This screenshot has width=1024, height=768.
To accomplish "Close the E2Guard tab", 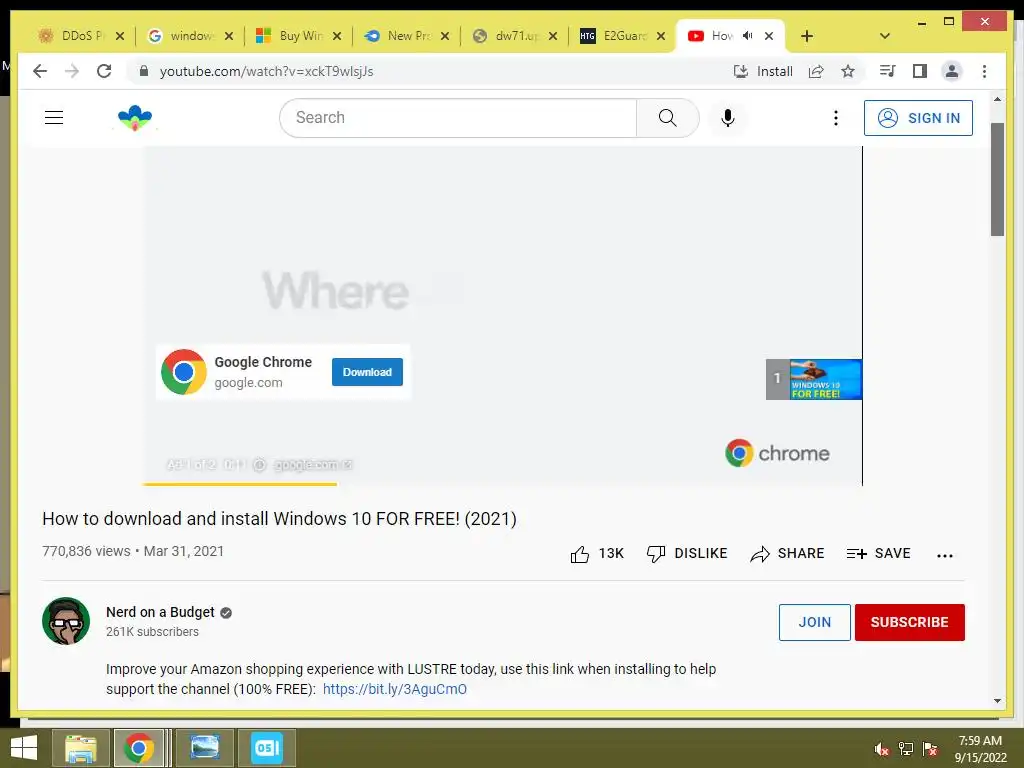I will [x=661, y=36].
